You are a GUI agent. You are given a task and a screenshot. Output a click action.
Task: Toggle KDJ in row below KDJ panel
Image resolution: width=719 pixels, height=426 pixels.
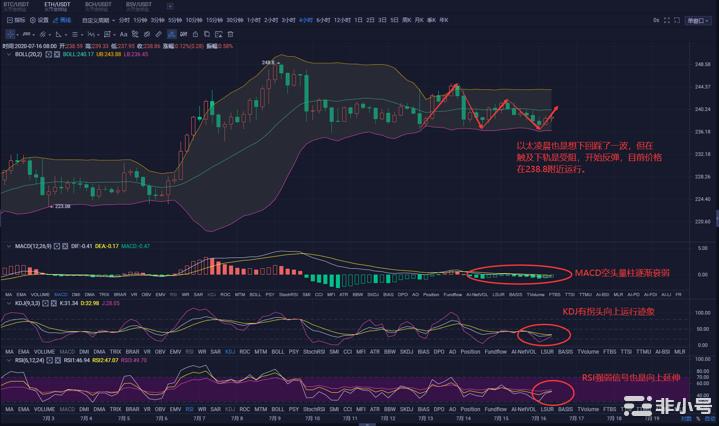click(x=230, y=352)
